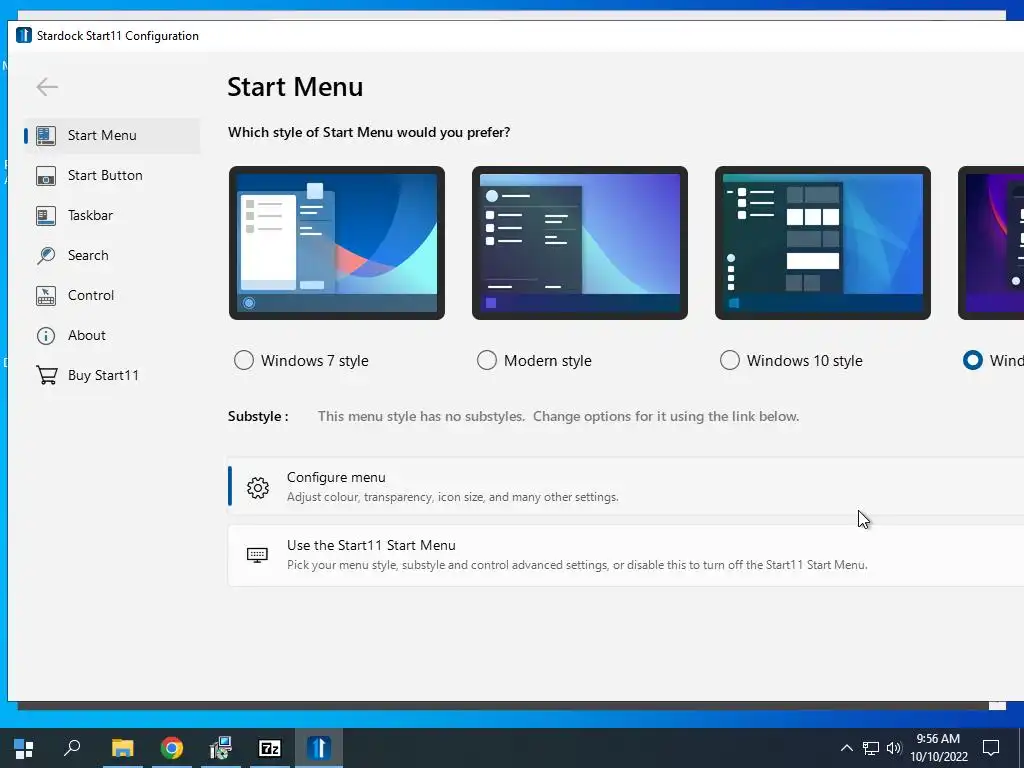
Task: Click the Buy Start11 shopping cart icon
Action: pyautogui.click(x=46, y=376)
